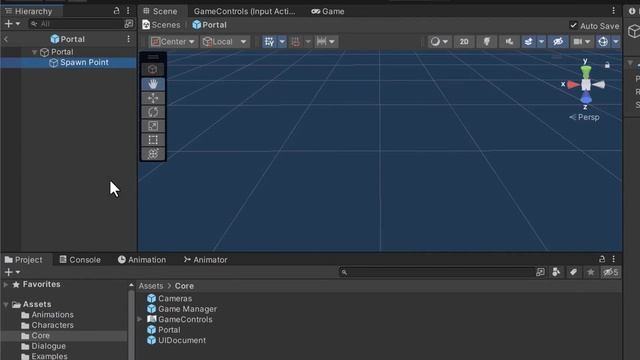This screenshot has height=360, width=640.
Task: Click Portal breadcrumb in Scene header
Action: tap(209, 25)
